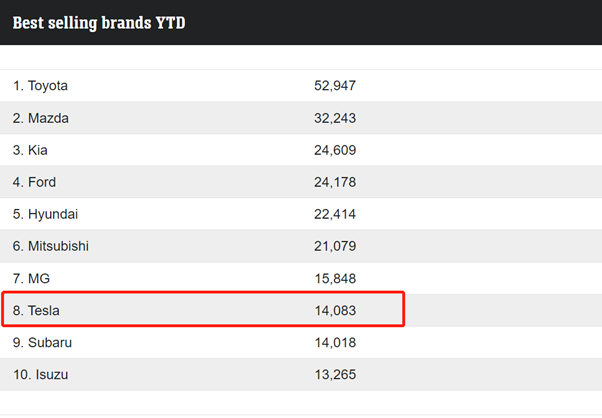
Task: Click MG's value 15,848
Action: click(335, 278)
